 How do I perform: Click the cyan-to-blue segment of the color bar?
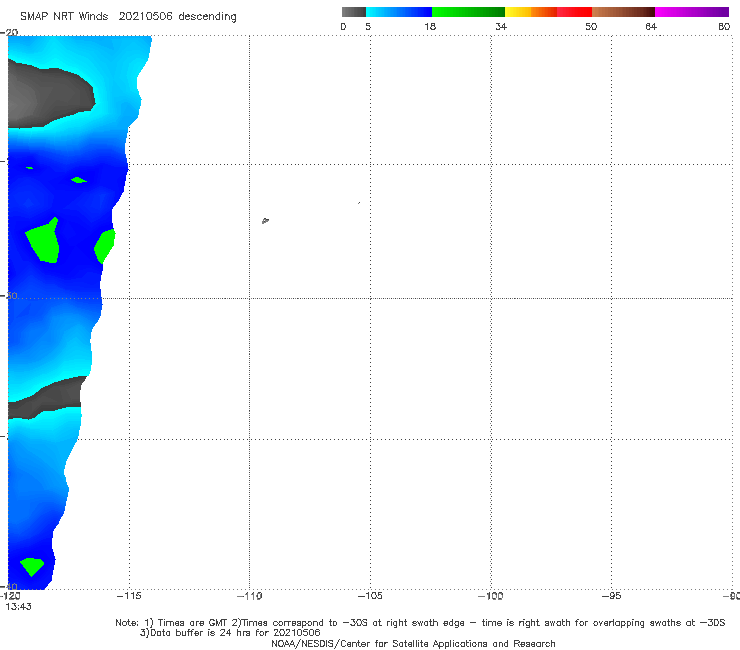[399, 12]
